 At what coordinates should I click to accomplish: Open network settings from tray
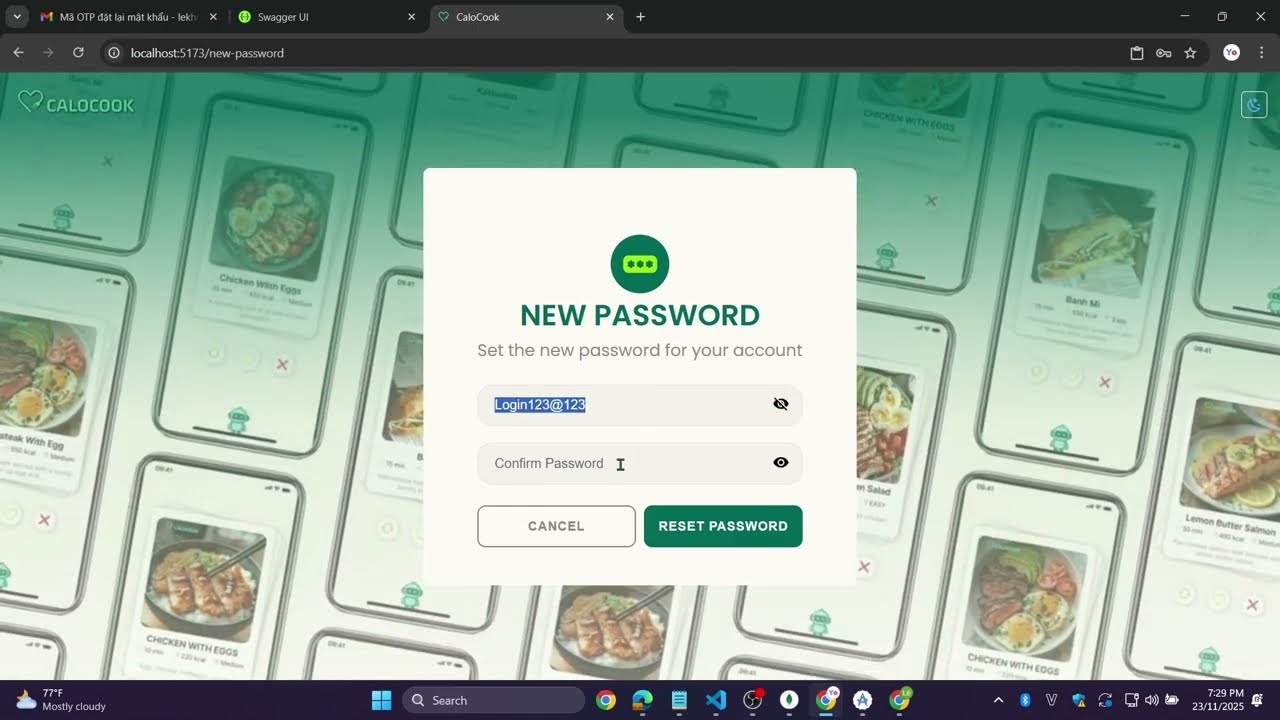1132,700
